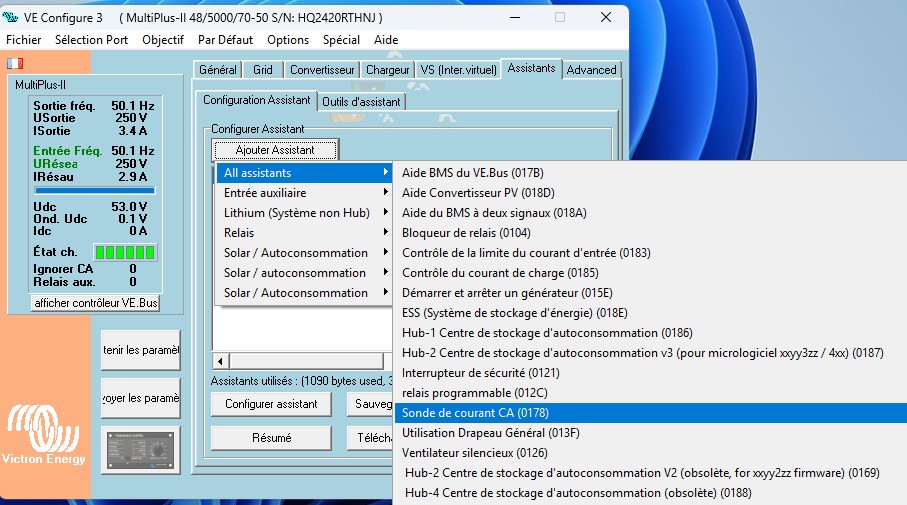Image resolution: width=907 pixels, height=505 pixels.
Task: Pick Contrôle de la limite du courant d'entrée
Action: pos(650,253)
